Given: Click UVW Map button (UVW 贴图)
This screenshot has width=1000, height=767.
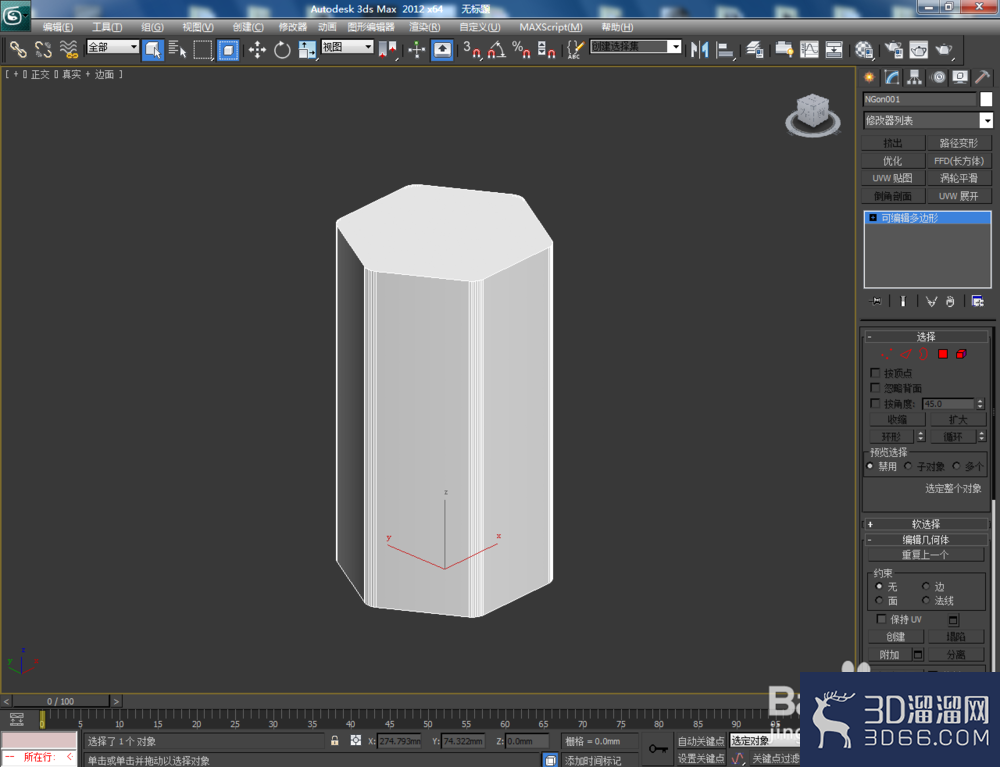Looking at the screenshot, I should (x=893, y=178).
